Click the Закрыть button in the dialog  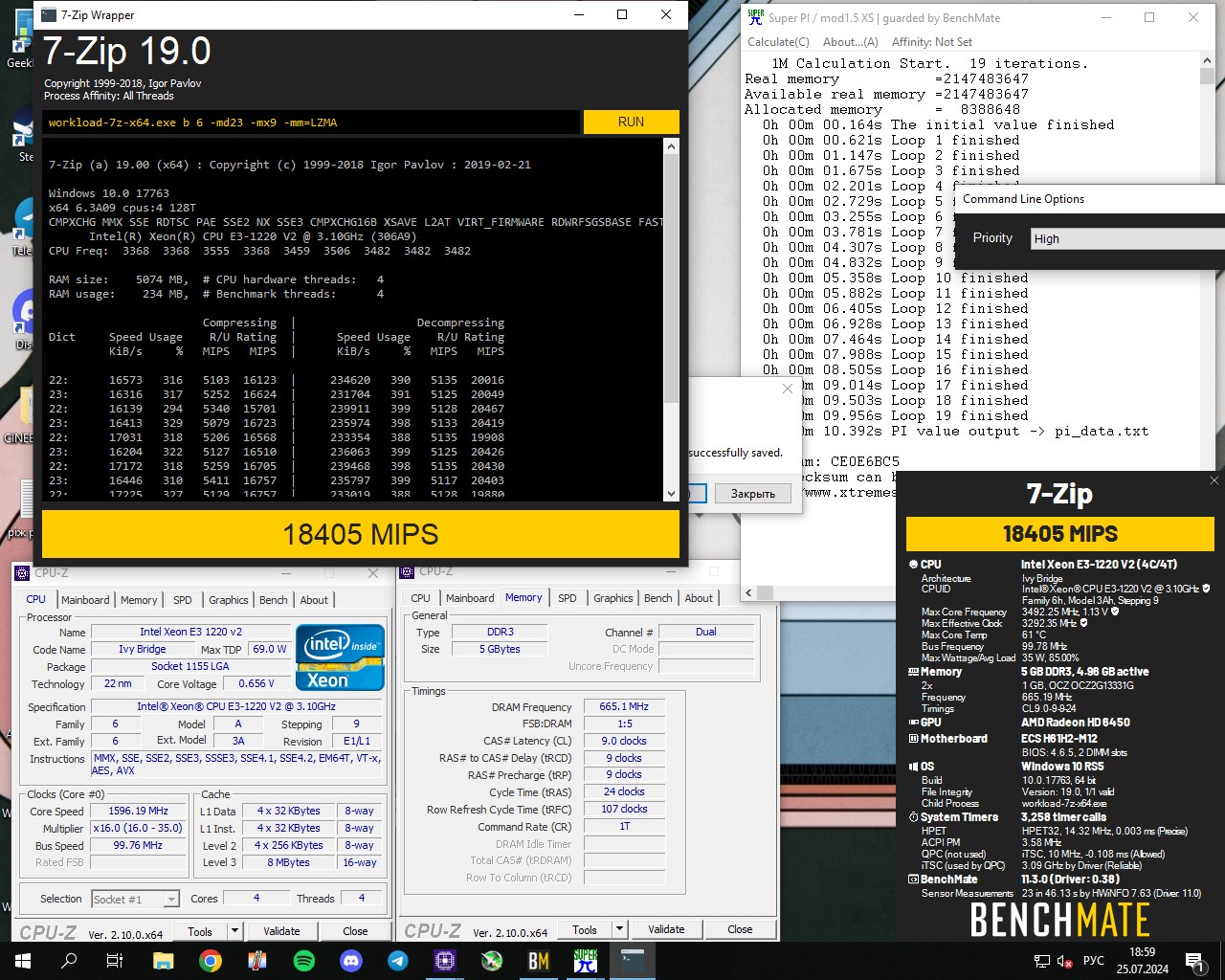pyautogui.click(x=753, y=494)
